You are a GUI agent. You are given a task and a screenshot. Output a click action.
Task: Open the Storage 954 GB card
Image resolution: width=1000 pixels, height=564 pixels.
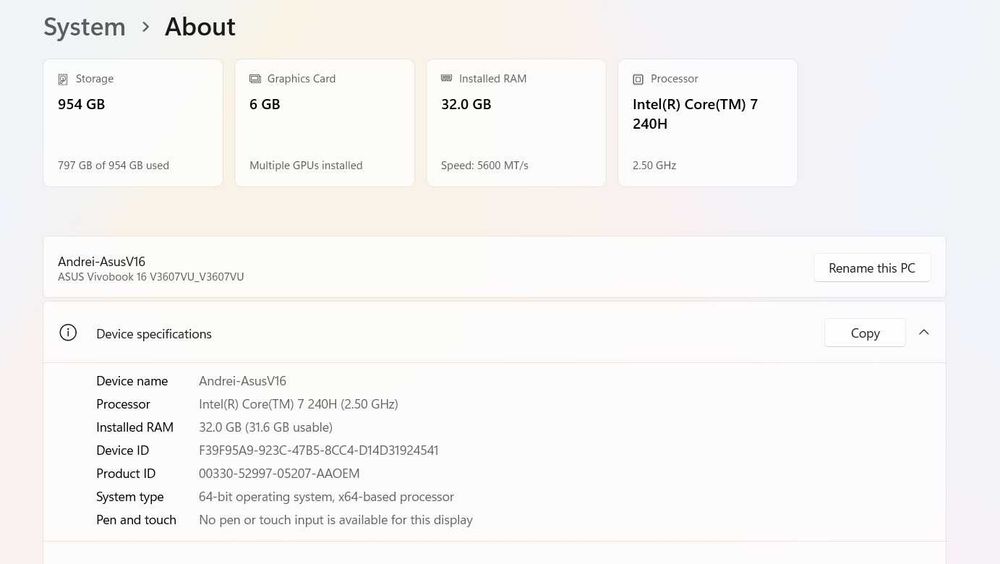point(133,123)
